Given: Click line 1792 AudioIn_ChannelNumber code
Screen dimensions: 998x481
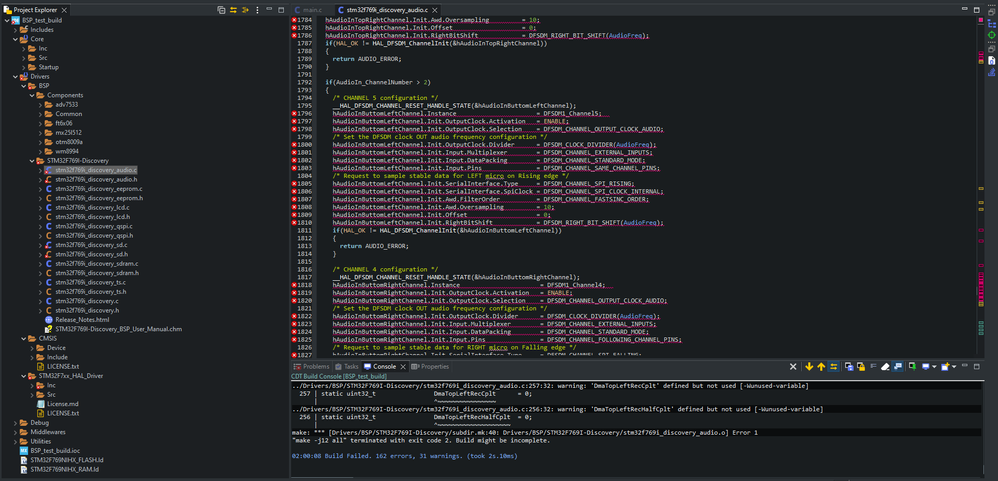Looking at the screenshot, I should (x=377, y=82).
